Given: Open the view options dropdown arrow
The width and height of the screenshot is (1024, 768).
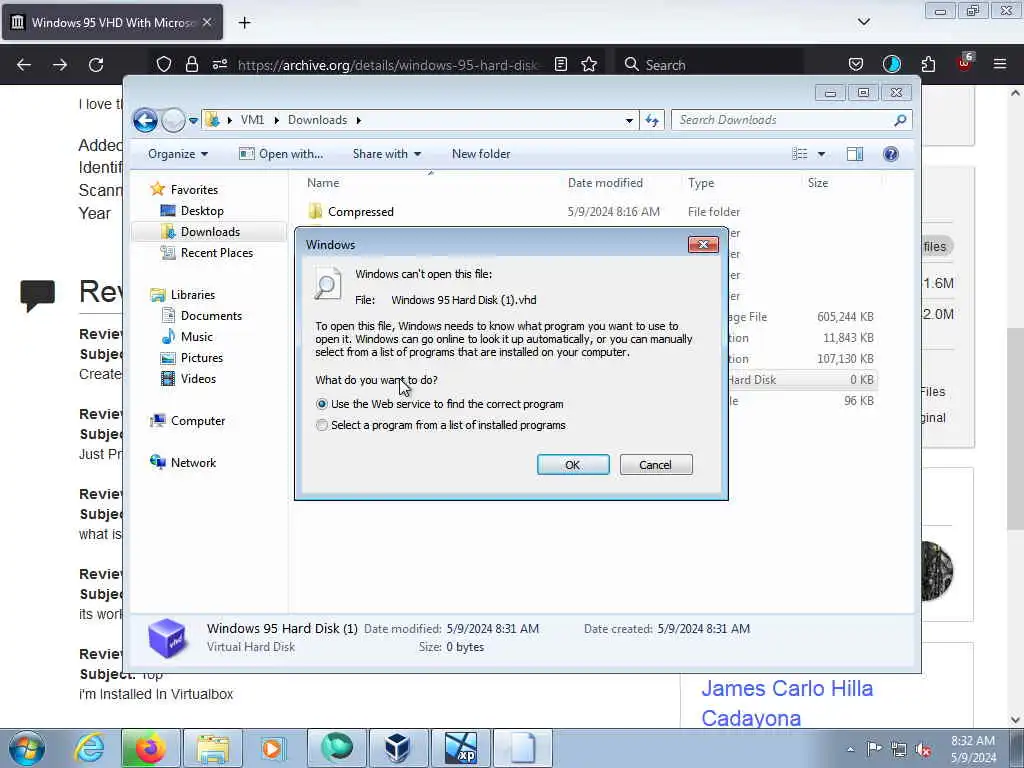Looking at the screenshot, I should (x=822, y=154).
